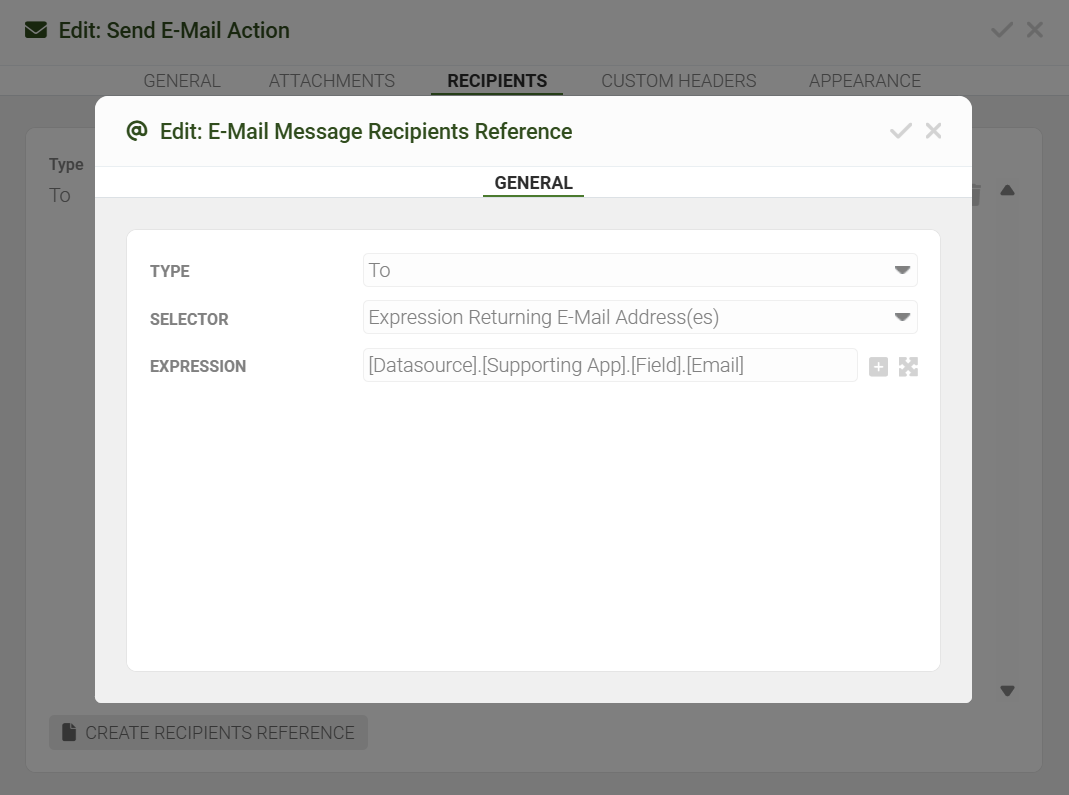This screenshot has height=795, width=1069.
Task: Click the @ icon in the Recipients Reference title
Action: (137, 131)
